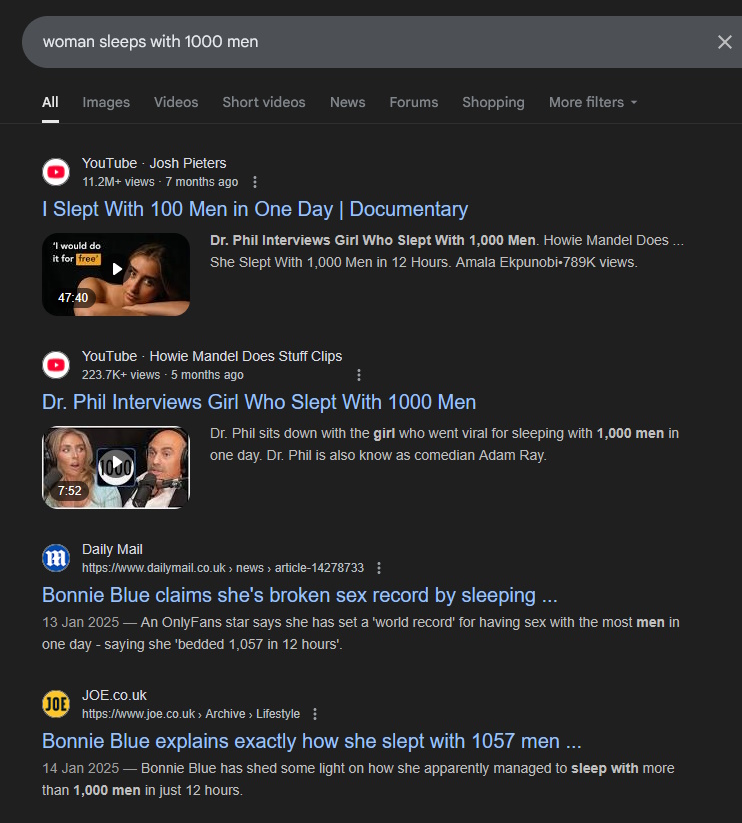Click the dailymail.co.uk URL breadcrumb

(222, 568)
